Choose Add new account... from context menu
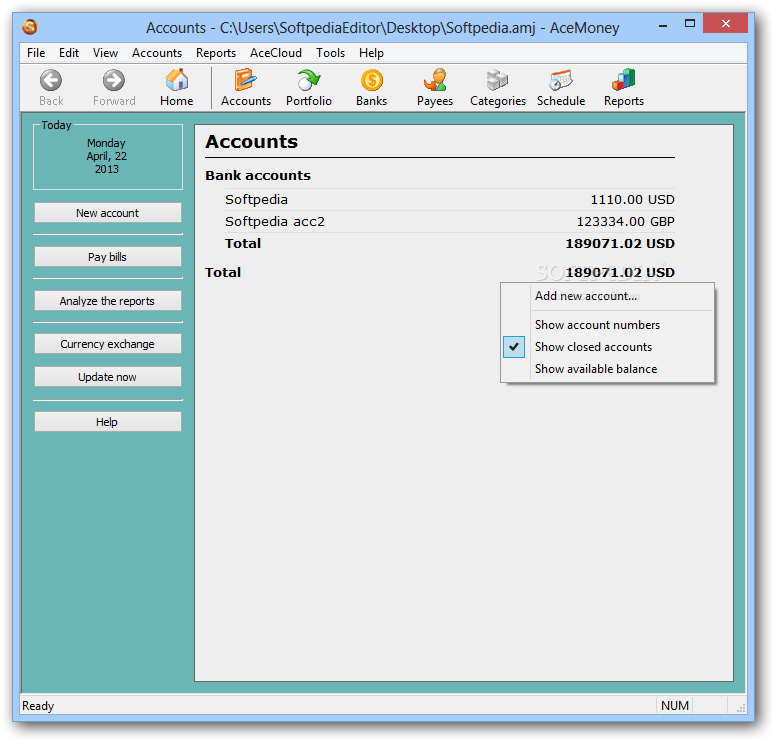775x742 pixels. [x=586, y=296]
